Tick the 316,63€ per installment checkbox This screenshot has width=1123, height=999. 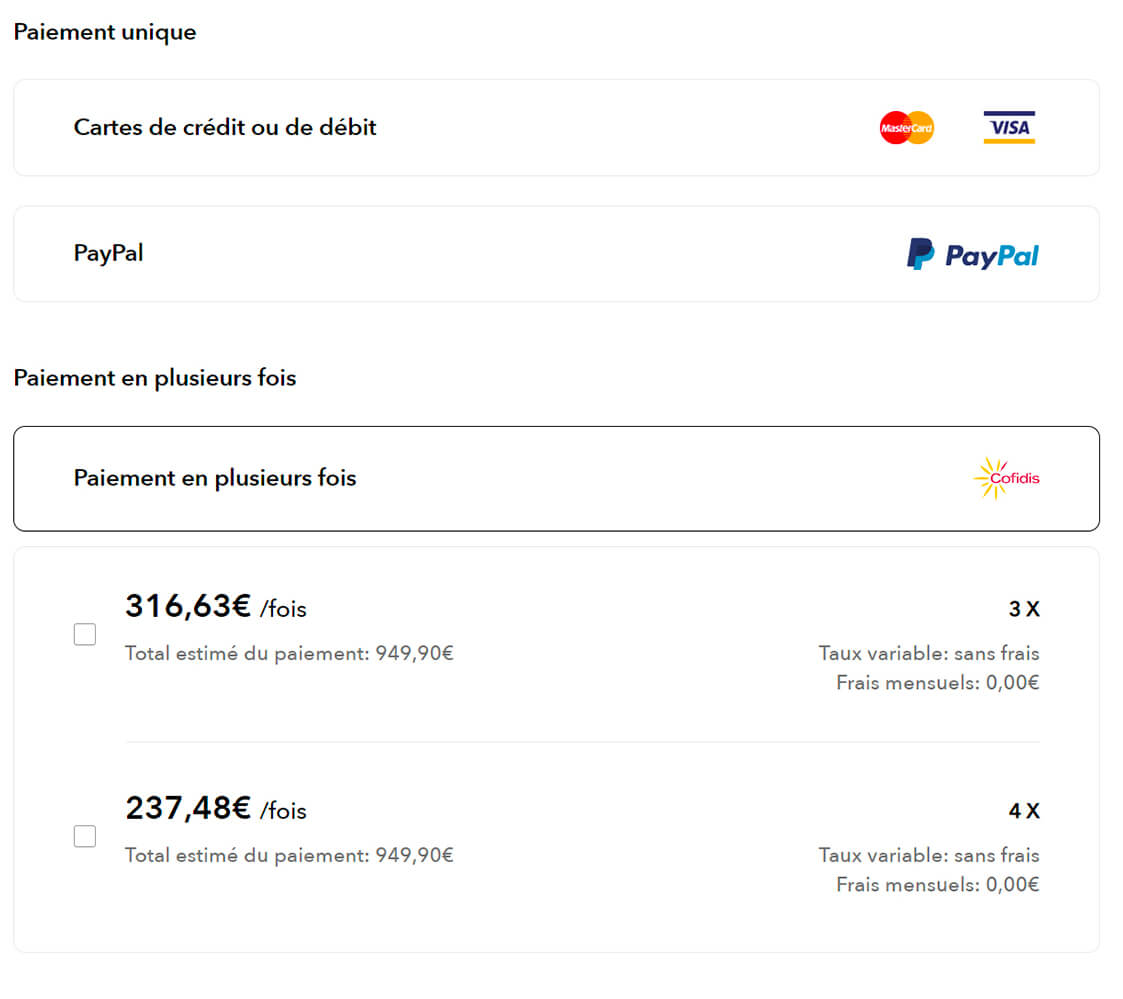tap(85, 634)
